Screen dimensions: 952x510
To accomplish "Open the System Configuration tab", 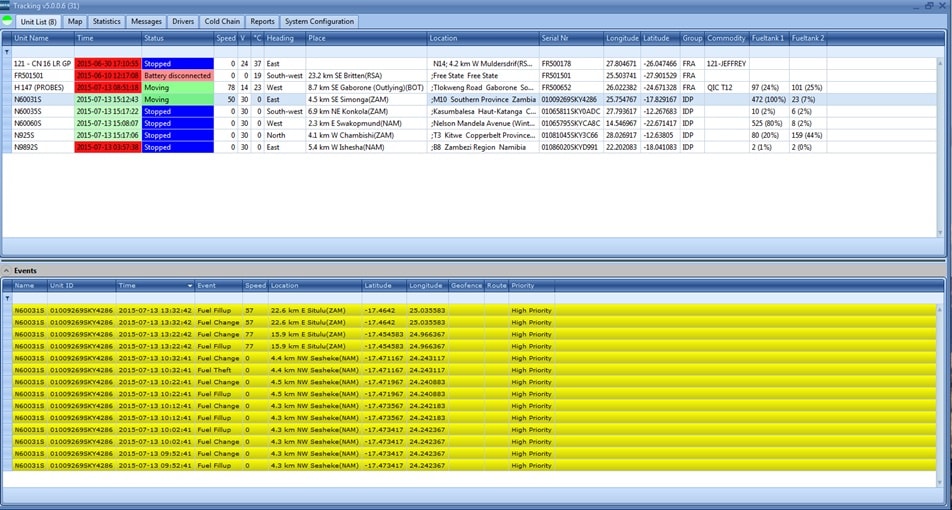I will (x=319, y=21).
